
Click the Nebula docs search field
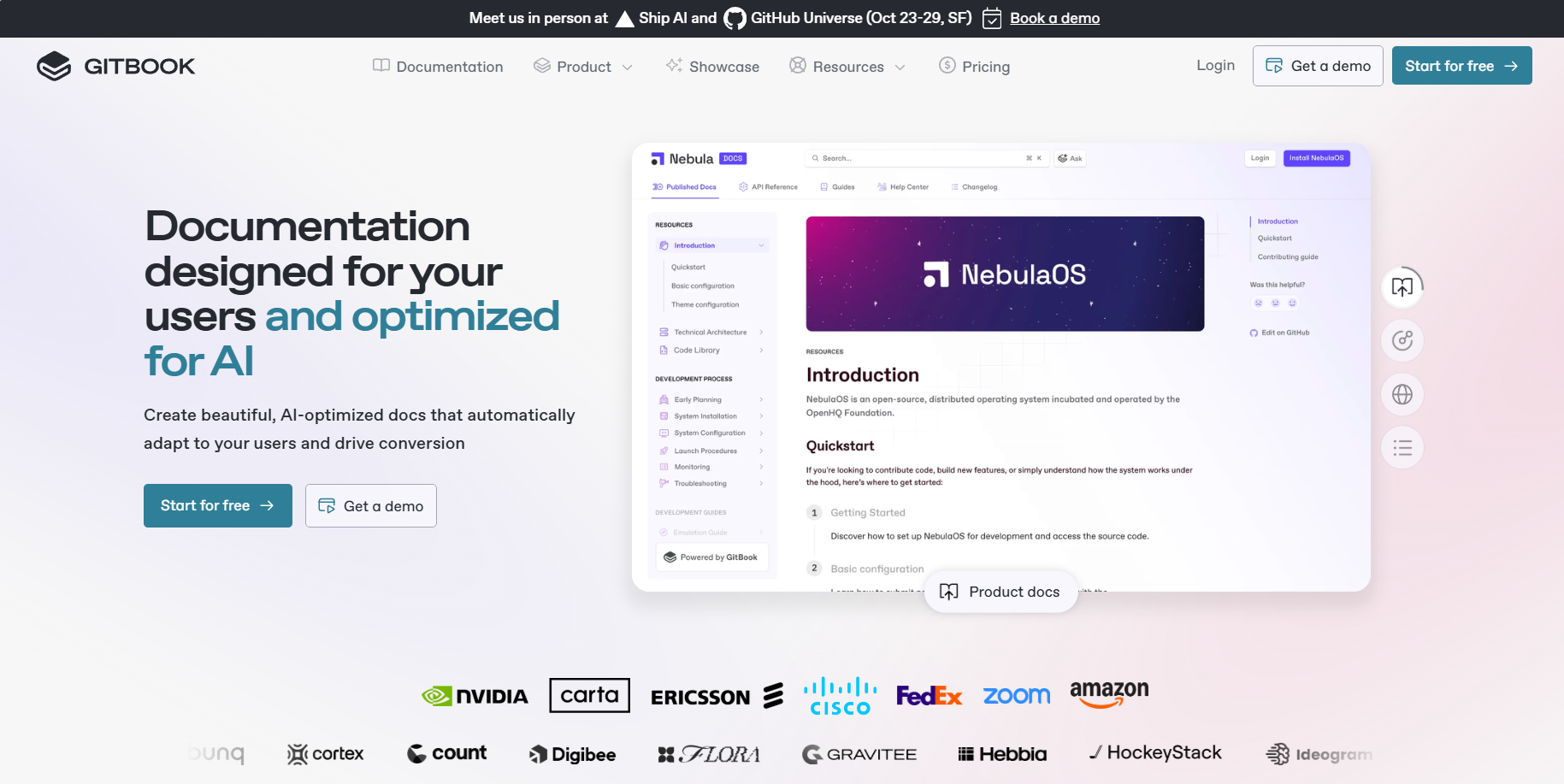[926, 158]
